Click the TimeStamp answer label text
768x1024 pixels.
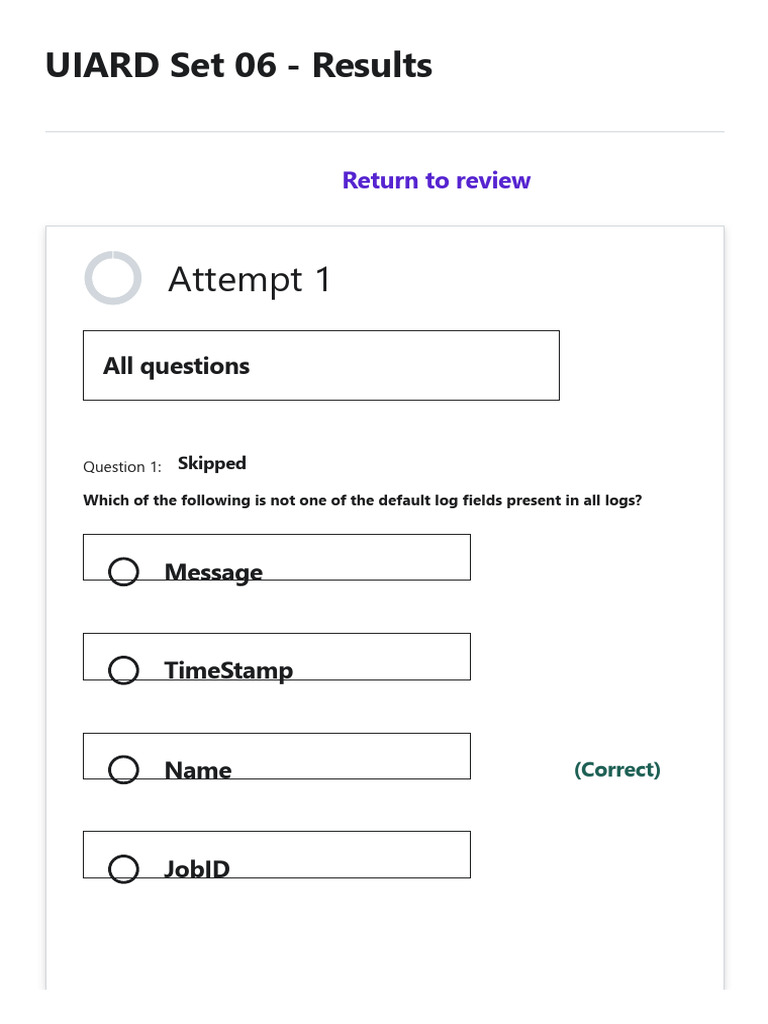coord(228,670)
